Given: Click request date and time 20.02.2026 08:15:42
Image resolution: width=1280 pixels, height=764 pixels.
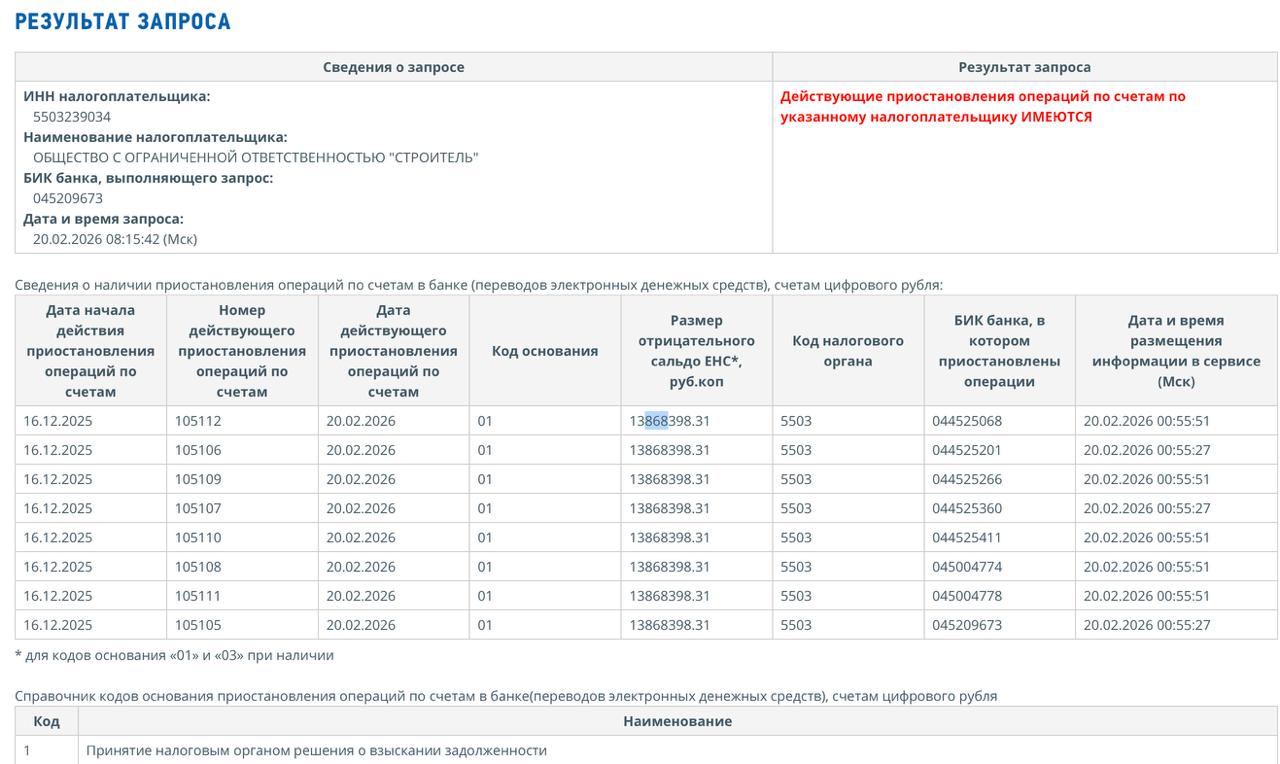Looking at the screenshot, I should (x=114, y=239).
